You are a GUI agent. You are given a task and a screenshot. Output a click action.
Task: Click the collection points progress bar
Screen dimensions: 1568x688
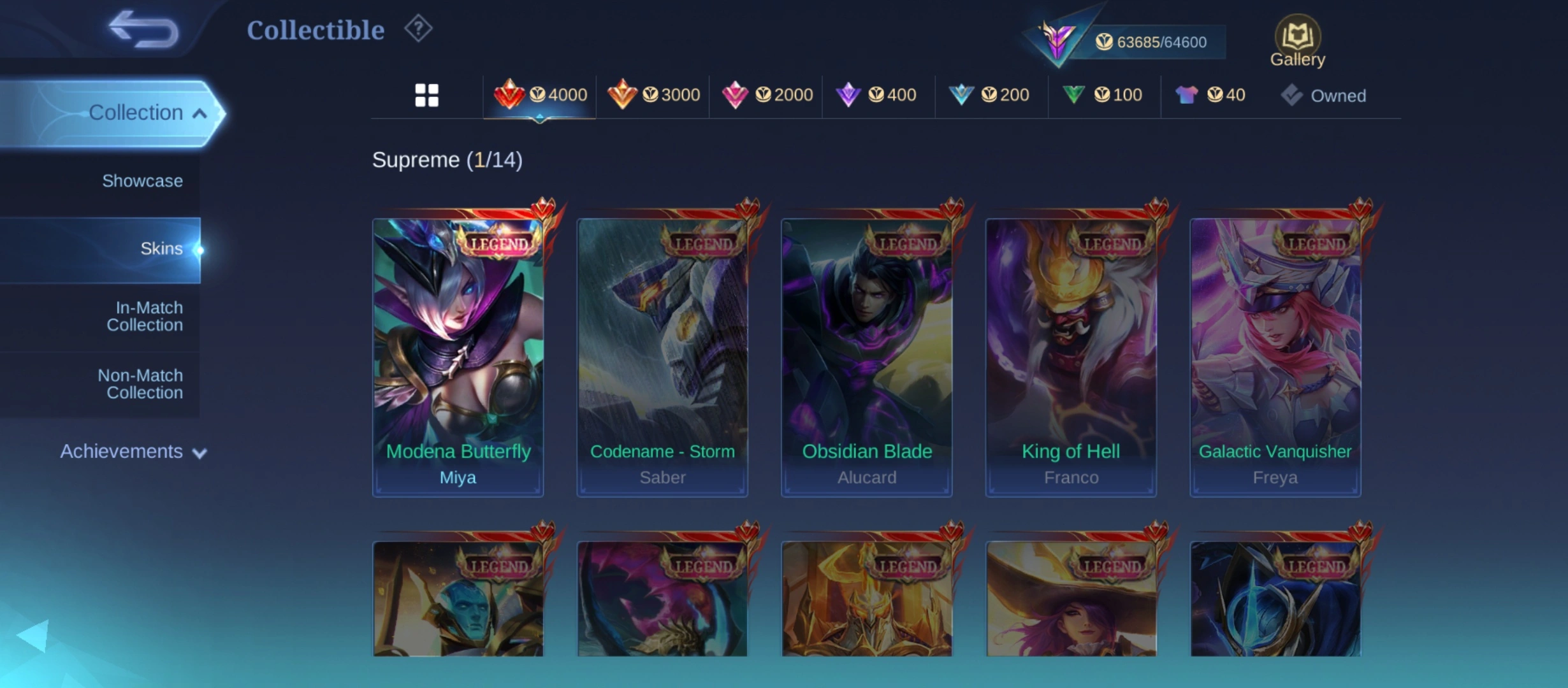[1151, 42]
